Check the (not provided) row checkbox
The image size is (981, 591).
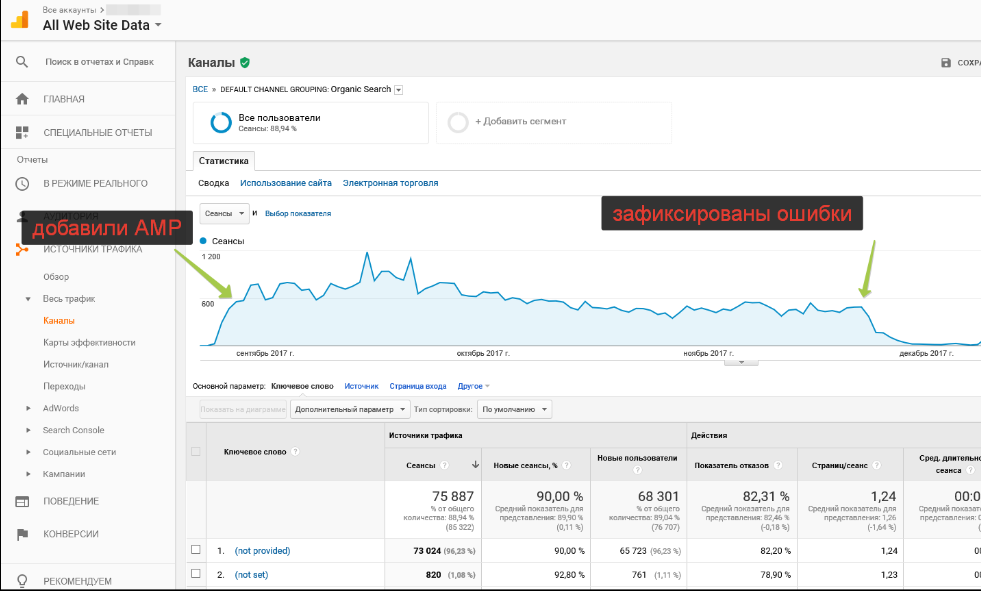coord(196,550)
